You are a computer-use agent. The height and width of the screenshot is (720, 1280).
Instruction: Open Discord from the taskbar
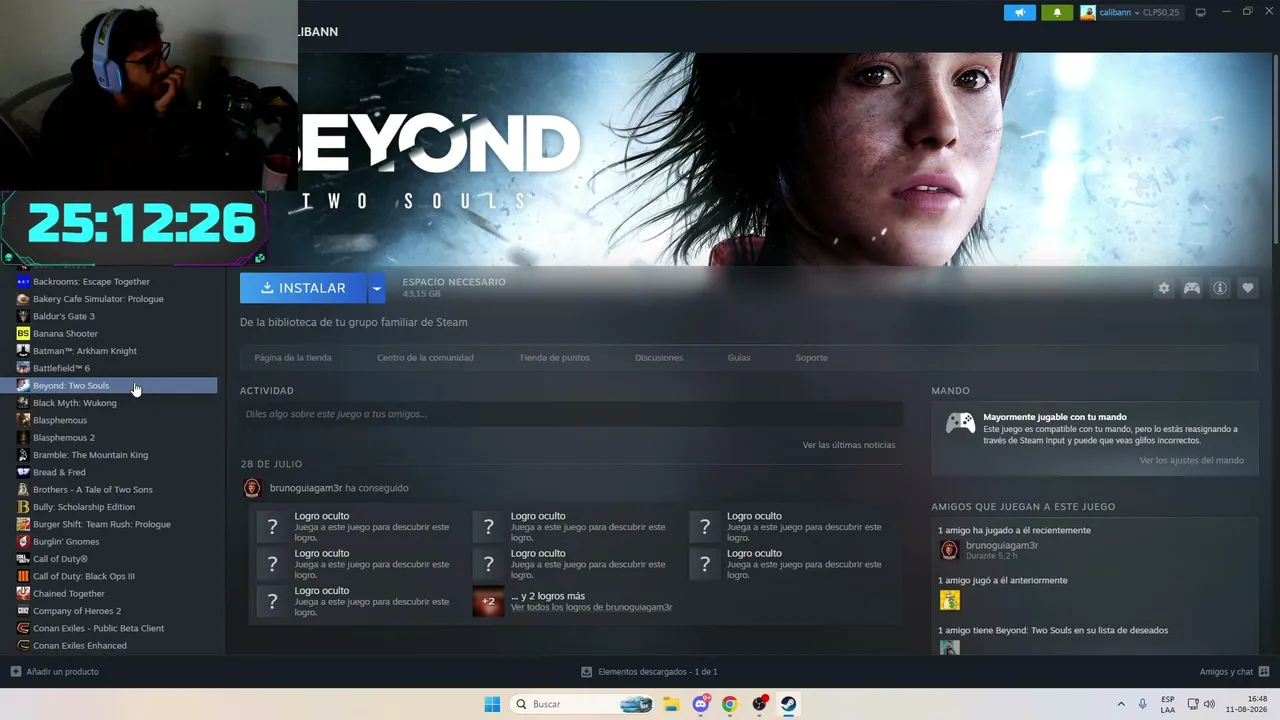point(701,704)
